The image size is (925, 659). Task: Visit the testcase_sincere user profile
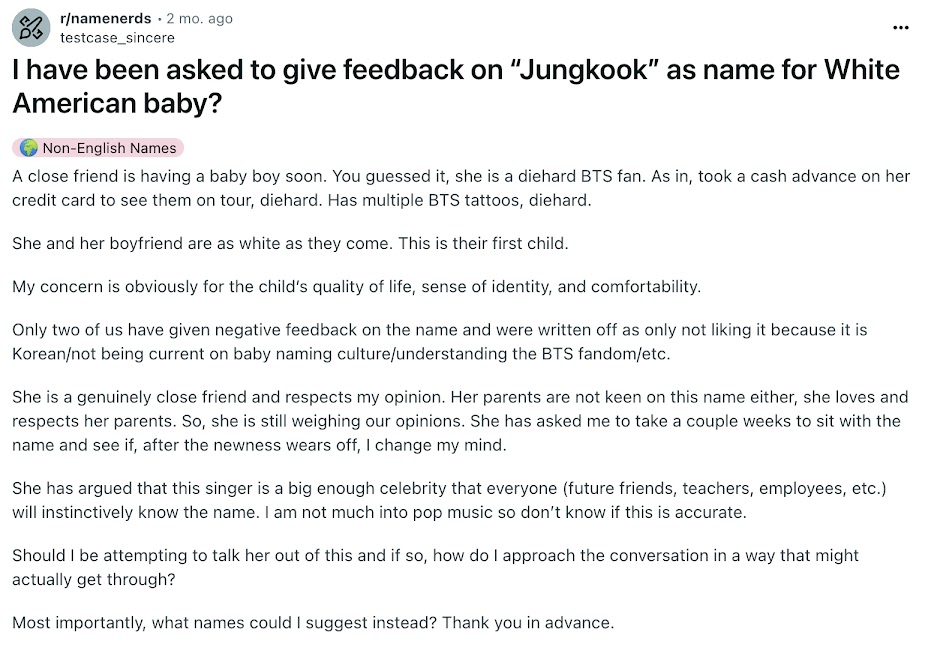coord(117,37)
